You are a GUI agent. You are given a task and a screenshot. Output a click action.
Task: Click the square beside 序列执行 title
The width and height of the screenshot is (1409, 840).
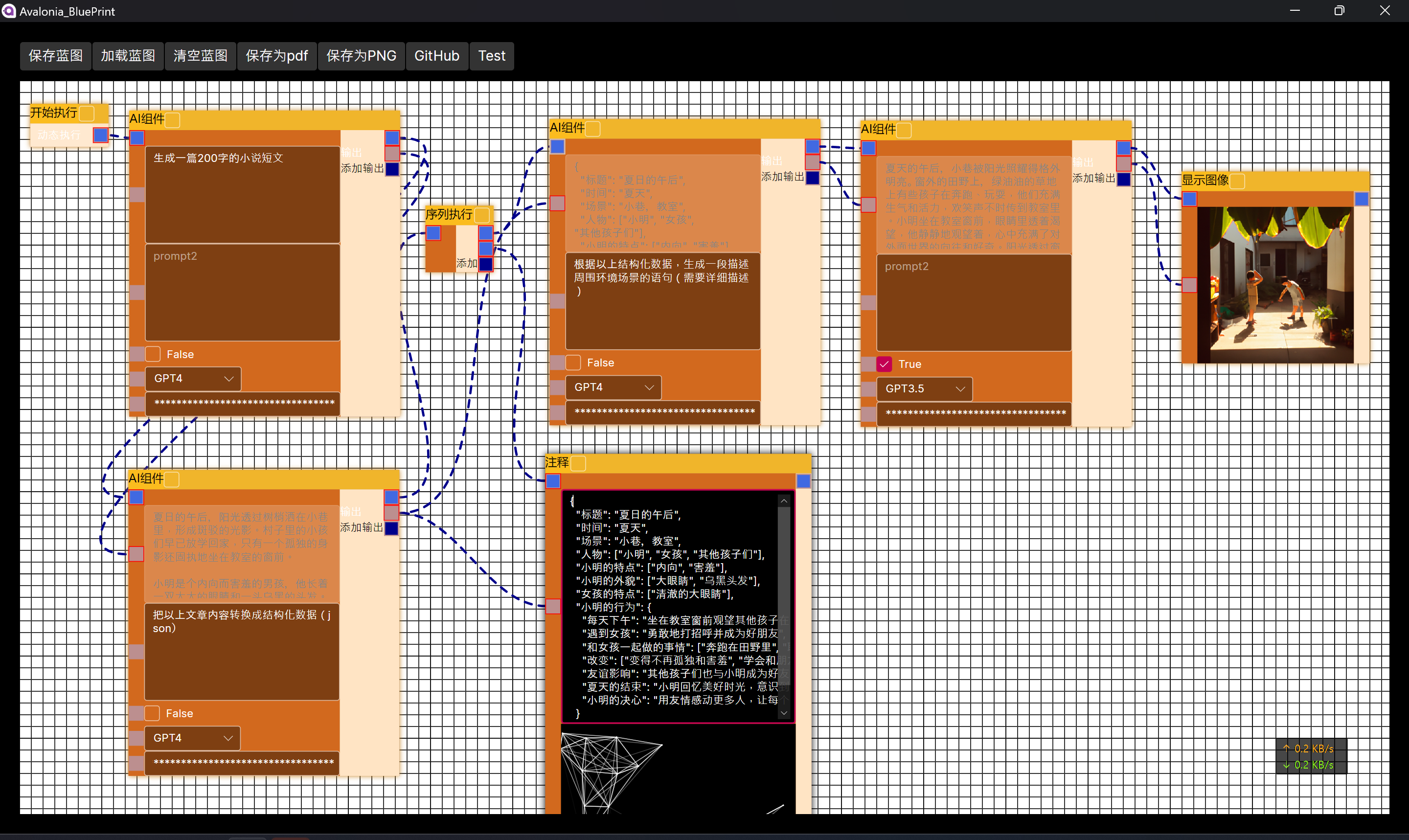click(482, 215)
